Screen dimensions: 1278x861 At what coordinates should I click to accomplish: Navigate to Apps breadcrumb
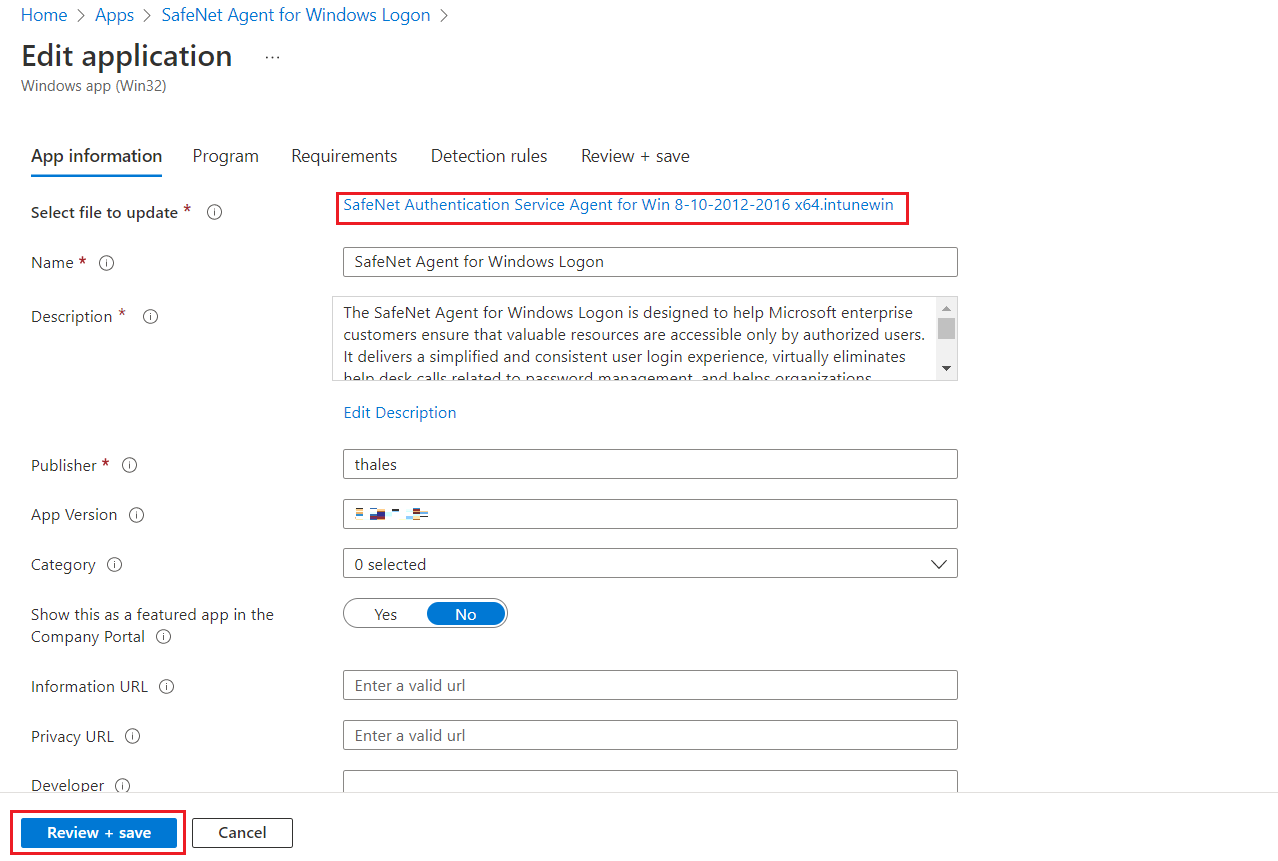[115, 15]
